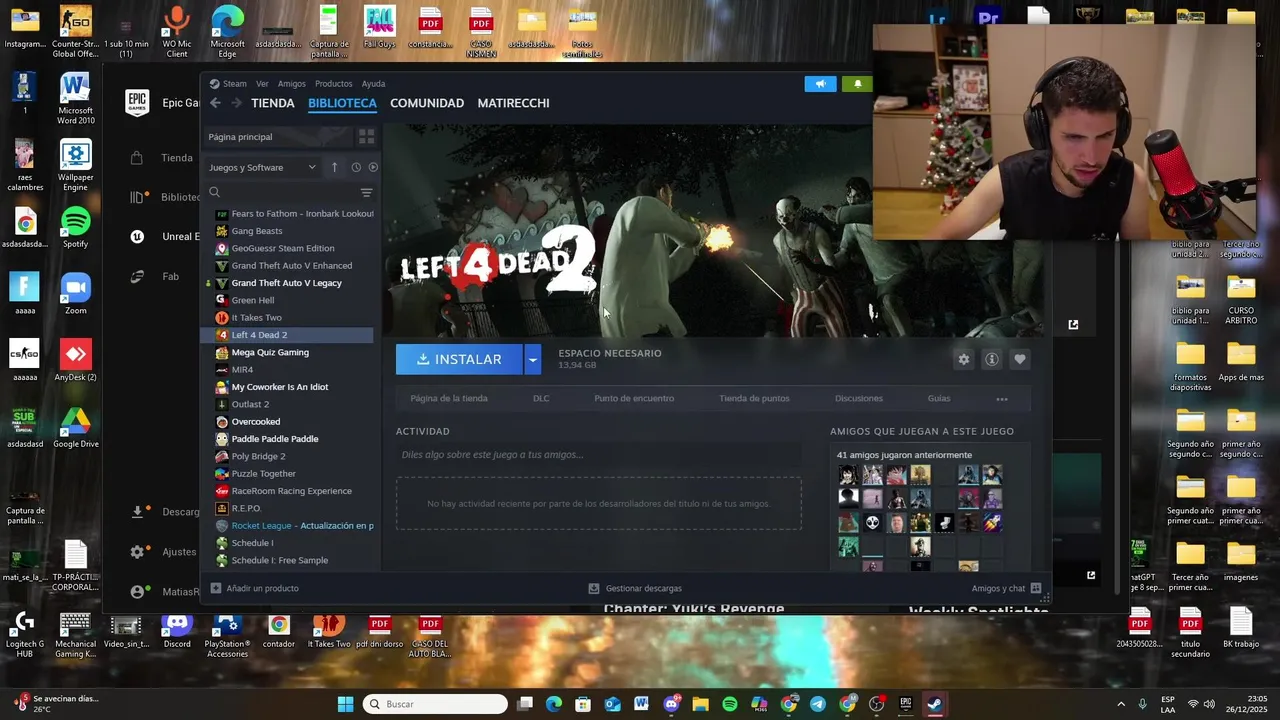Toggle Left 4 Dead 2 favorite heart
This screenshot has height=720, width=1280.
point(1019,359)
